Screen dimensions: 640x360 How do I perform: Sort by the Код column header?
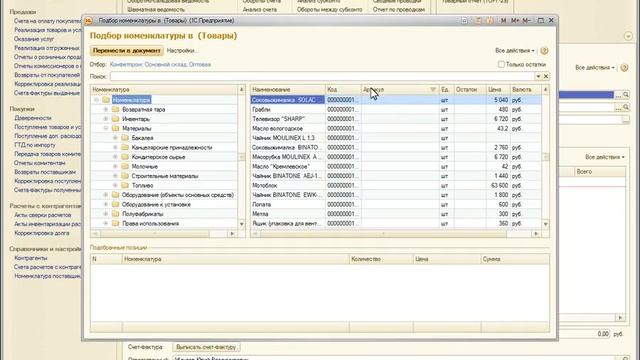pyautogui.click(x=343, y=89)
